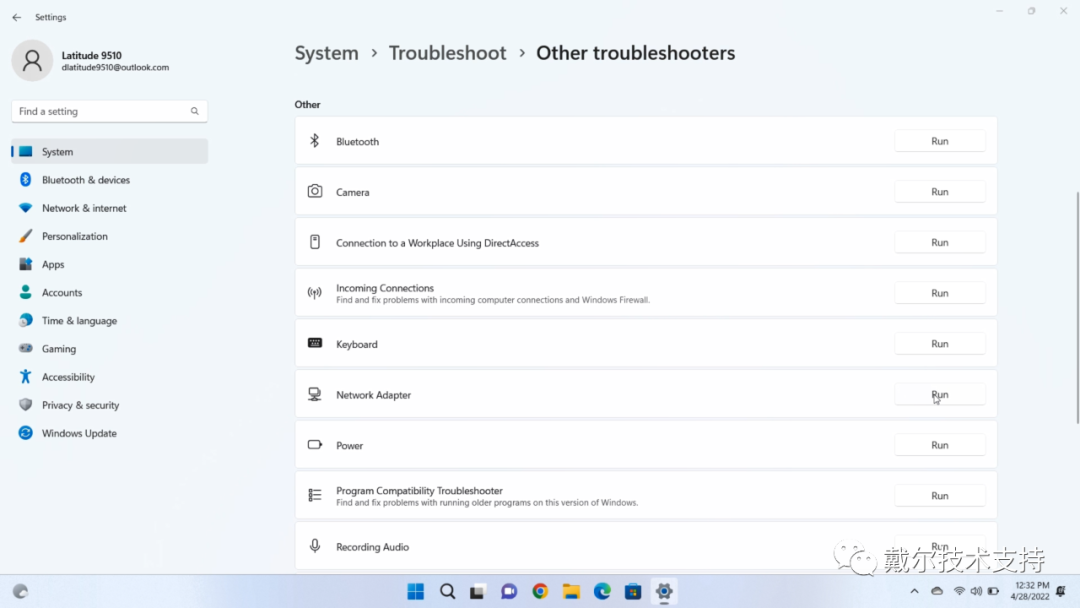Click the vertical scrollbar thumb
This screenshot has width=1080, height=608.
click(x=1077, y=308)
